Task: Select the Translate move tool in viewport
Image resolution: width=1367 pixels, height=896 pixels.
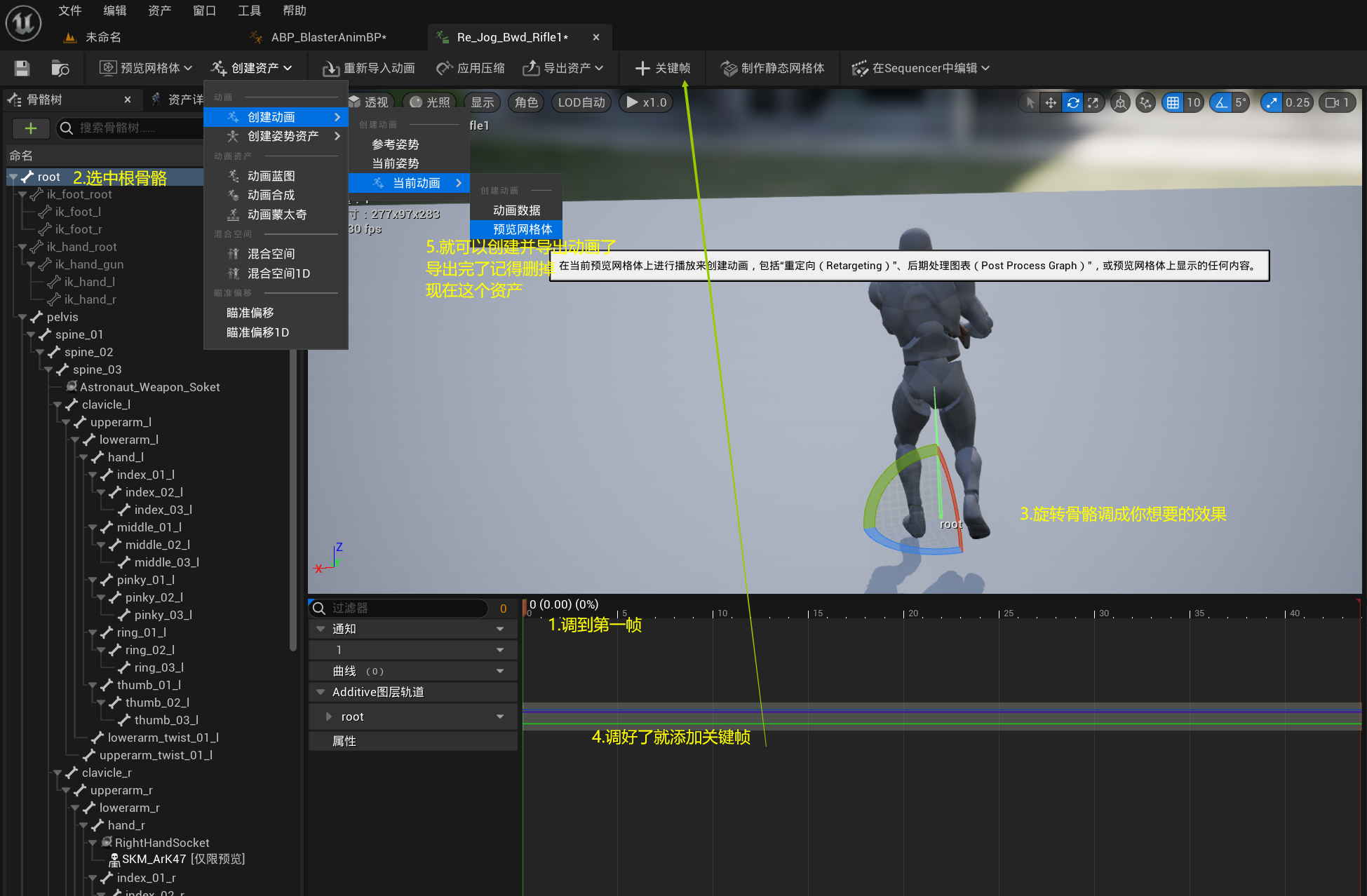Action: [1051, 102]
